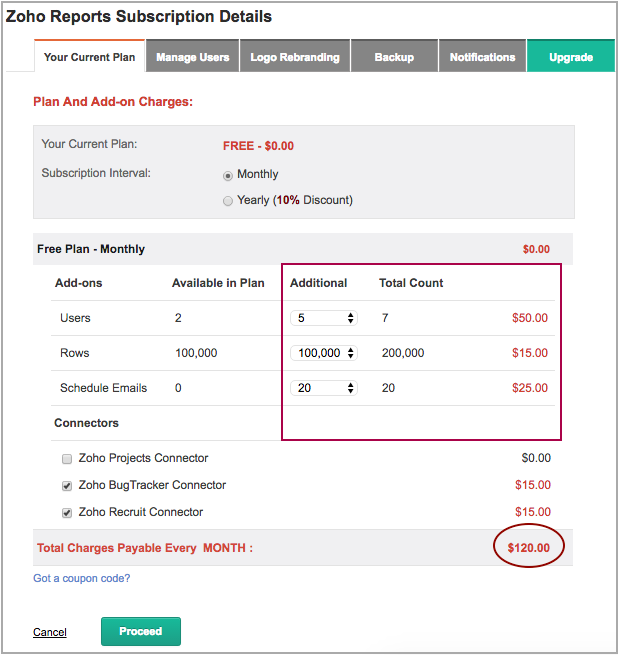Image resolution: width=618 pixels, height=655 pixels.
Task: Open the Notifications tab
Action: coord(482,57)
